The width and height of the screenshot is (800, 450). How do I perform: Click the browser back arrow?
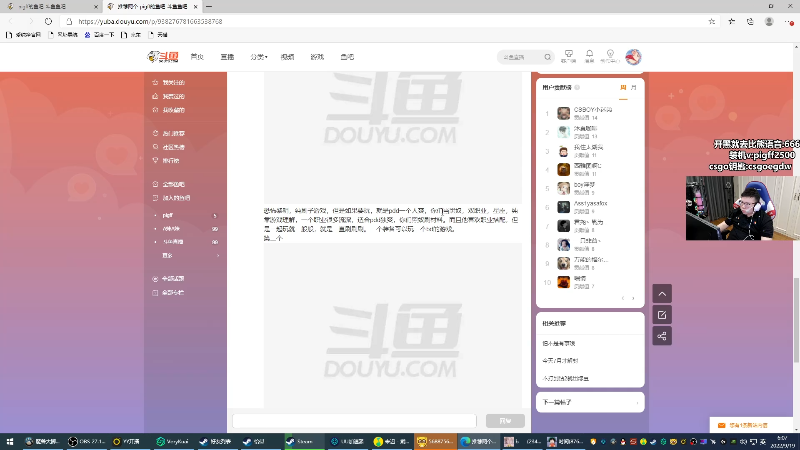tap(11, 21)
